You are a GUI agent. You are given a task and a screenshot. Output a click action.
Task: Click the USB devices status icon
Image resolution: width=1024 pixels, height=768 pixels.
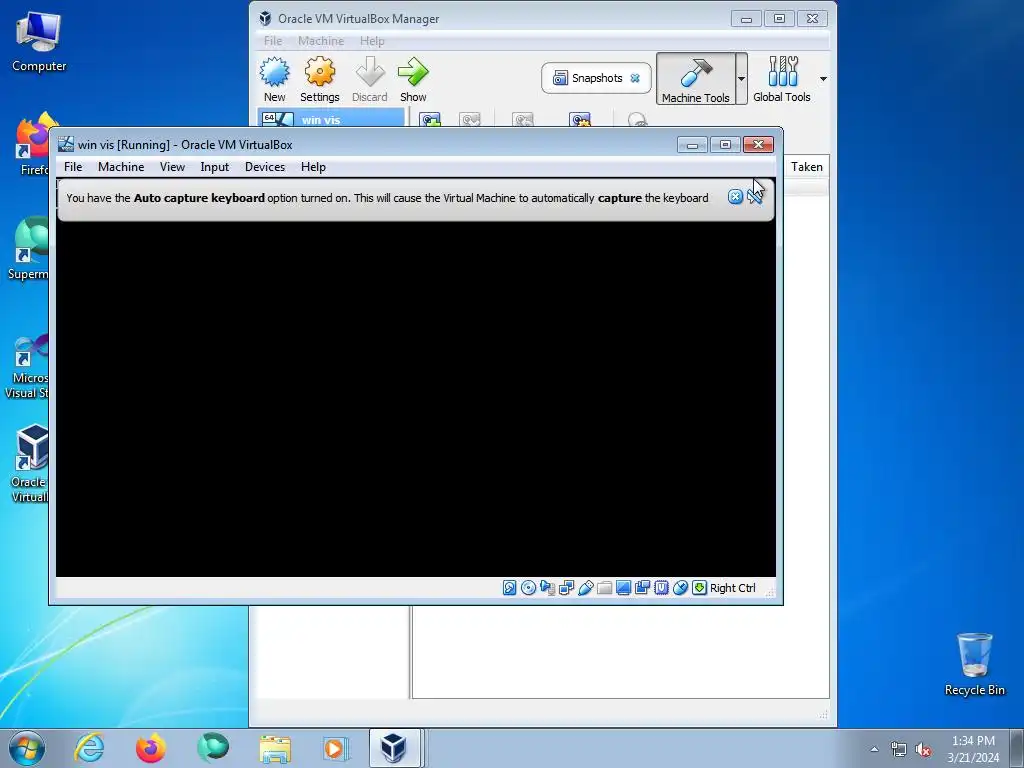(585, 588)
